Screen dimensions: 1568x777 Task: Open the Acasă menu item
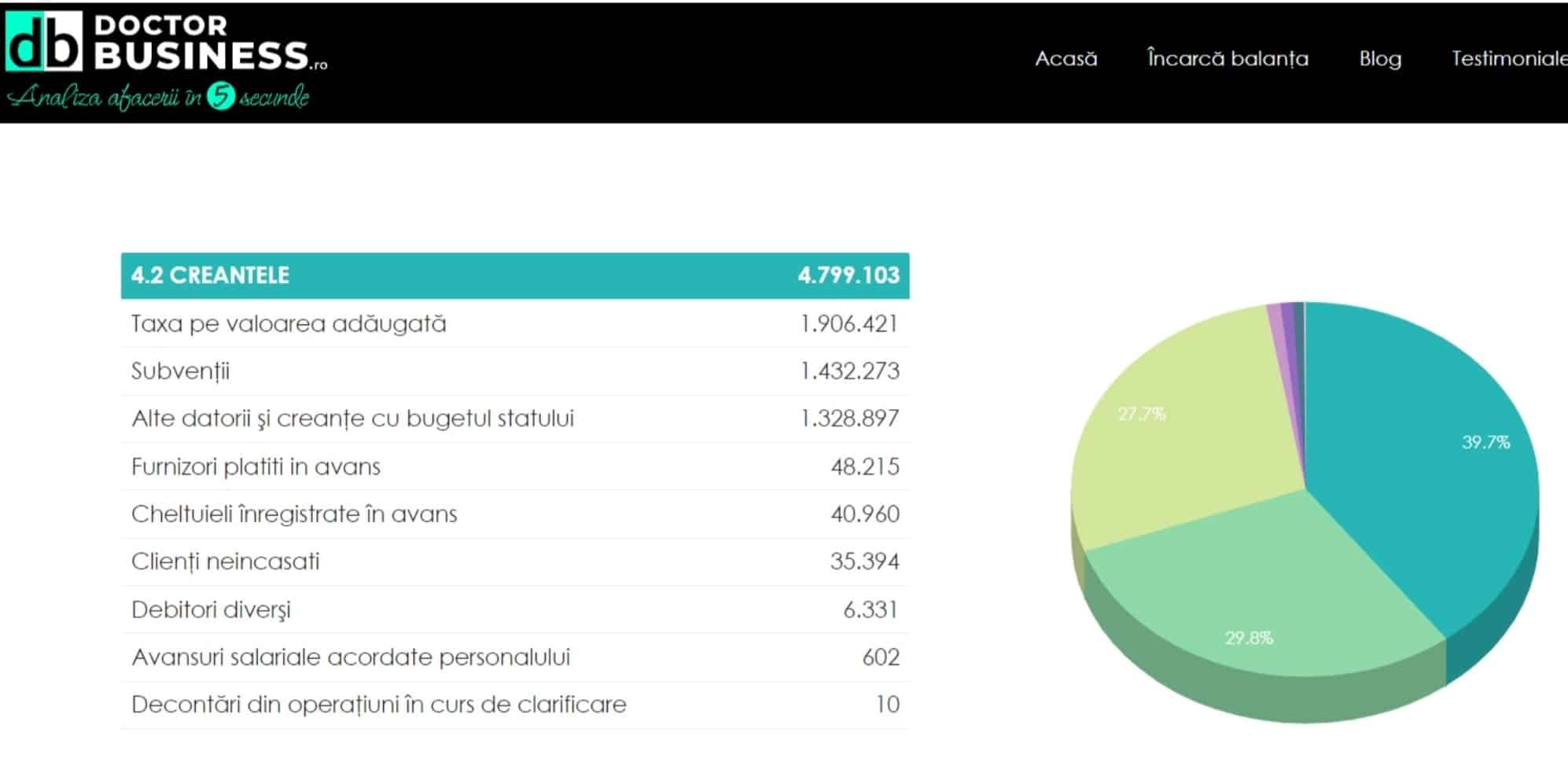tap(1066, 59)
